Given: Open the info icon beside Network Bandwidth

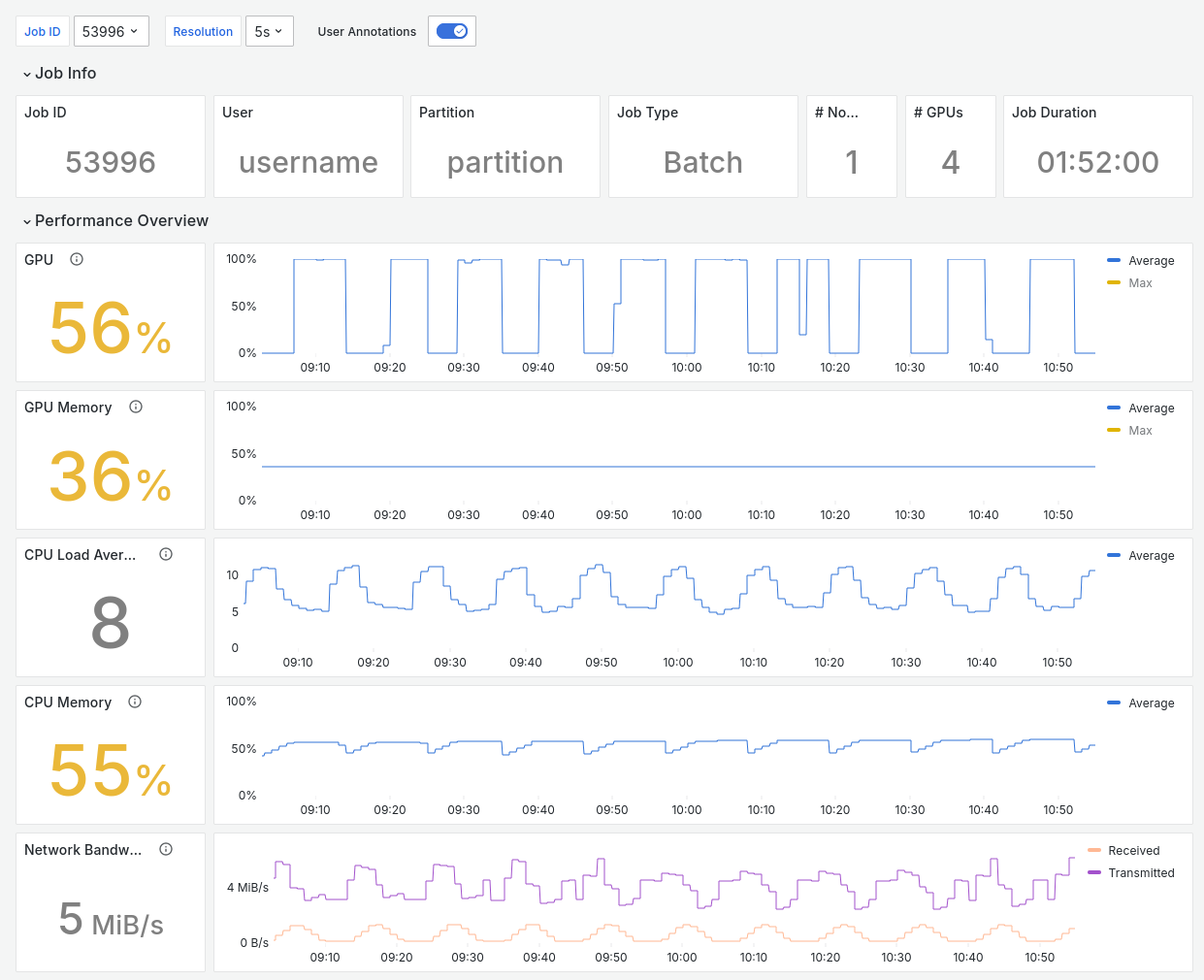Looking at the screenshot, I should (166, 849).
